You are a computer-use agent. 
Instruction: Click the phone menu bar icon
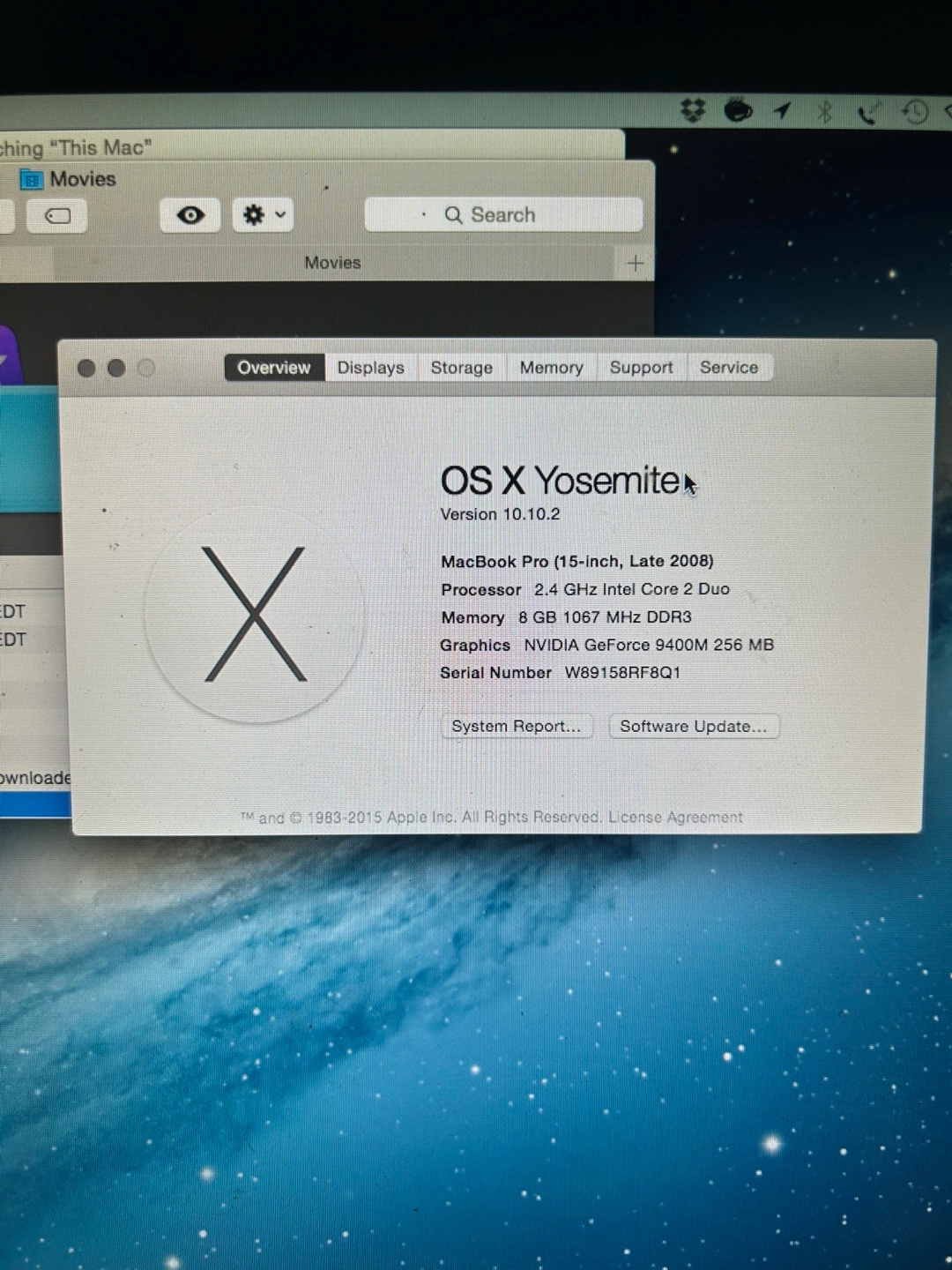coord(868,112)
